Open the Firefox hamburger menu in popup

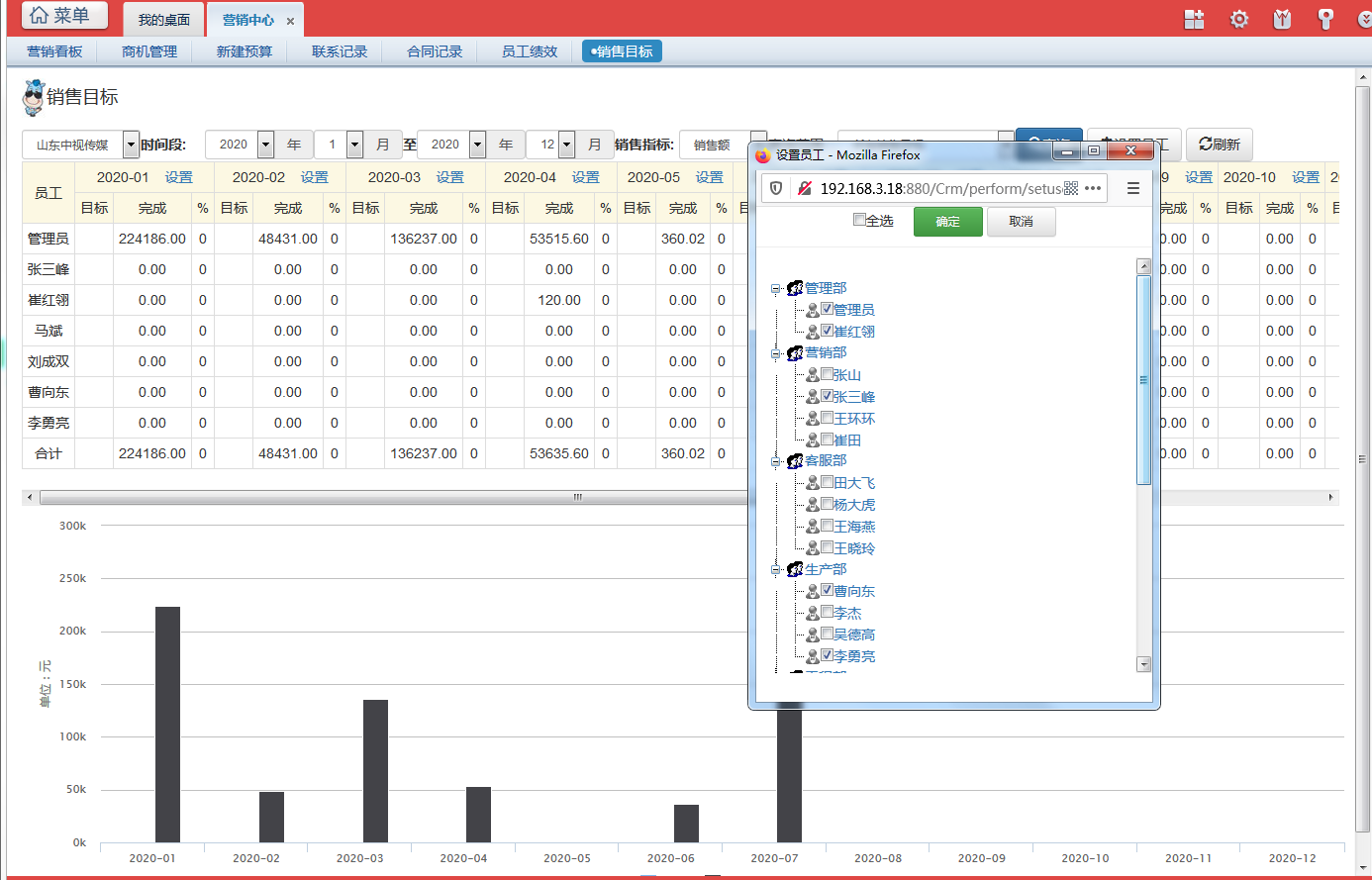[1133, 188]
